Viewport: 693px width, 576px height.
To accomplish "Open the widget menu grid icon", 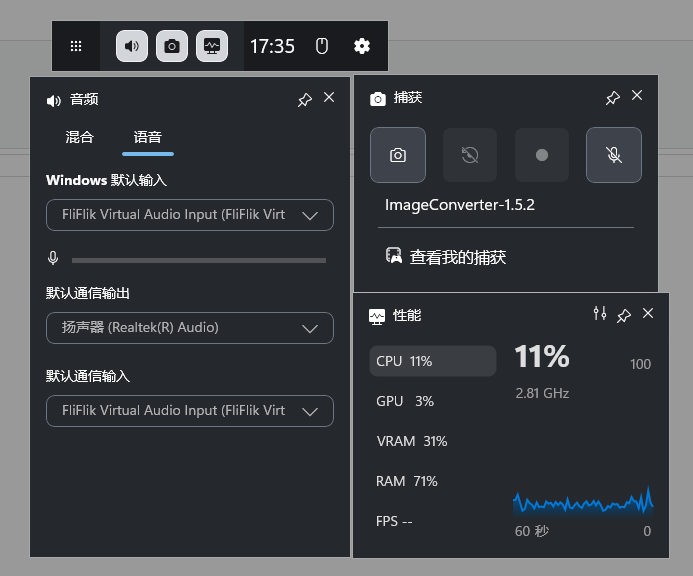I will (x=76, y=46).
